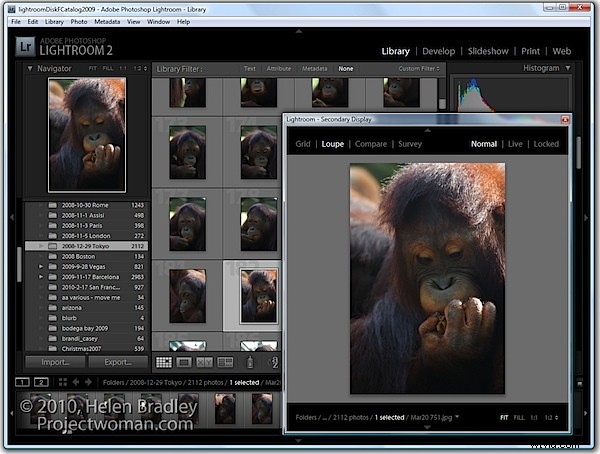
Task: Click the a-z sort direction icon
Action: pos(275,362)
